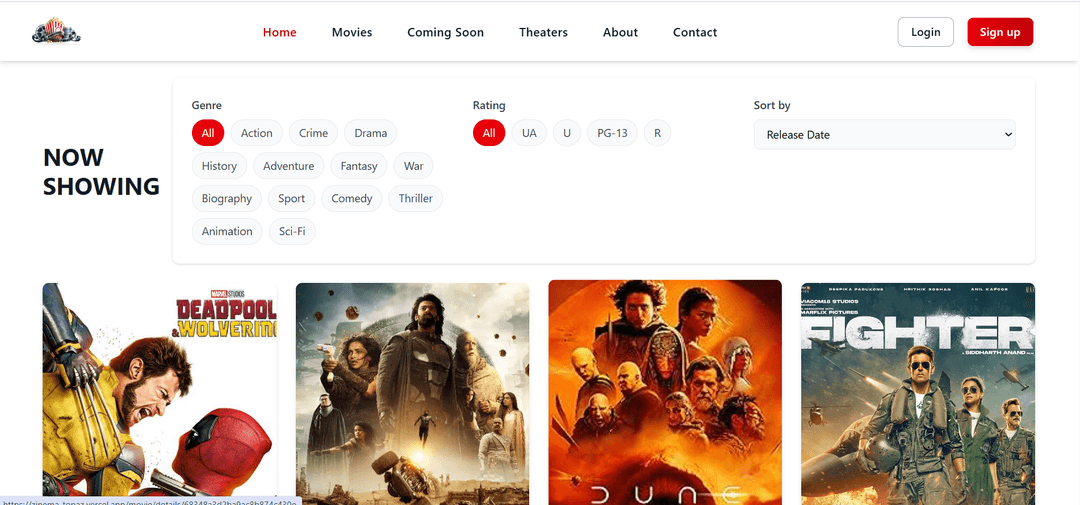The height and width of the screenshot is (505, 1080).
Task: Filter by UA rating
Action: point(529,133)
